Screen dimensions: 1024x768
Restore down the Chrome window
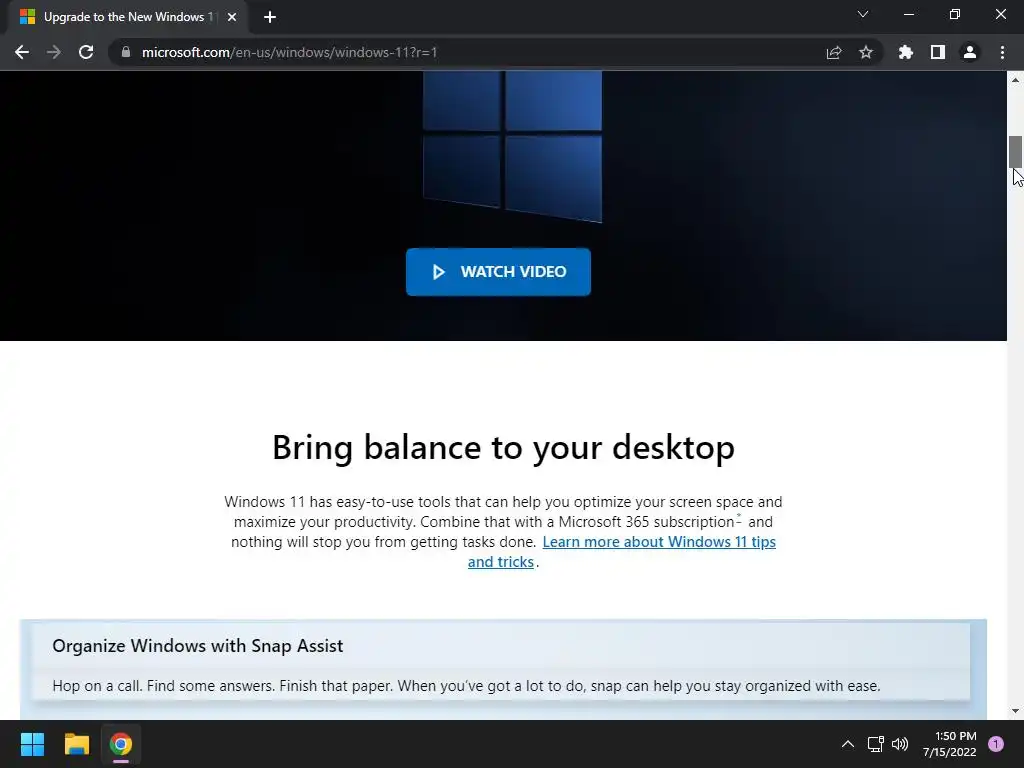955,14
